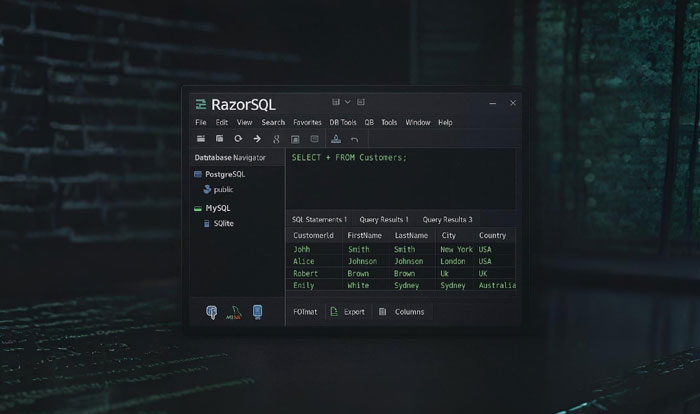Screen dimensions: 700x414
Task: Click the Columns grid icon
Action: click(x=383, y=312)
